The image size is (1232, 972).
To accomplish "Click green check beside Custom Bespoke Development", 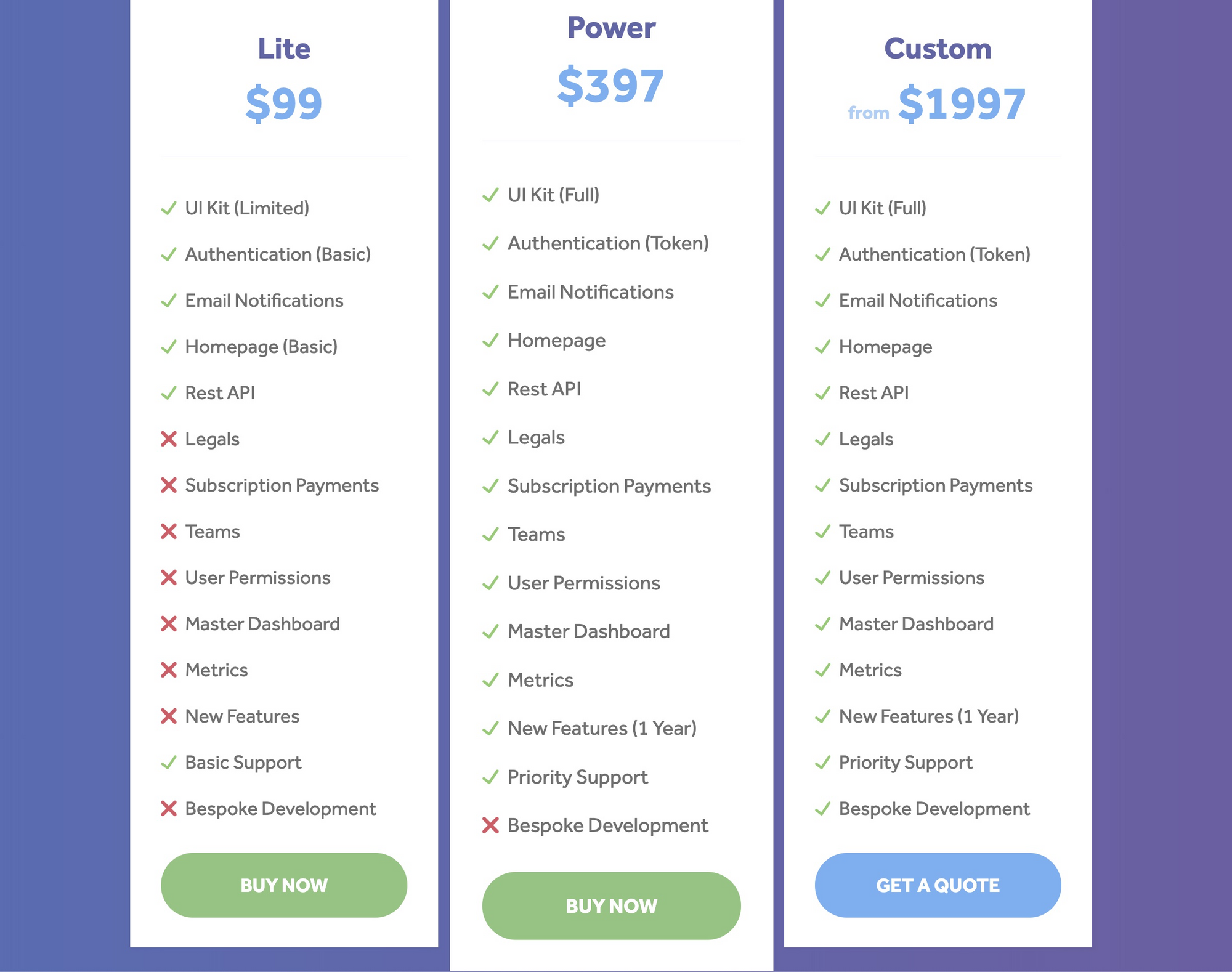I will point(822,809).
